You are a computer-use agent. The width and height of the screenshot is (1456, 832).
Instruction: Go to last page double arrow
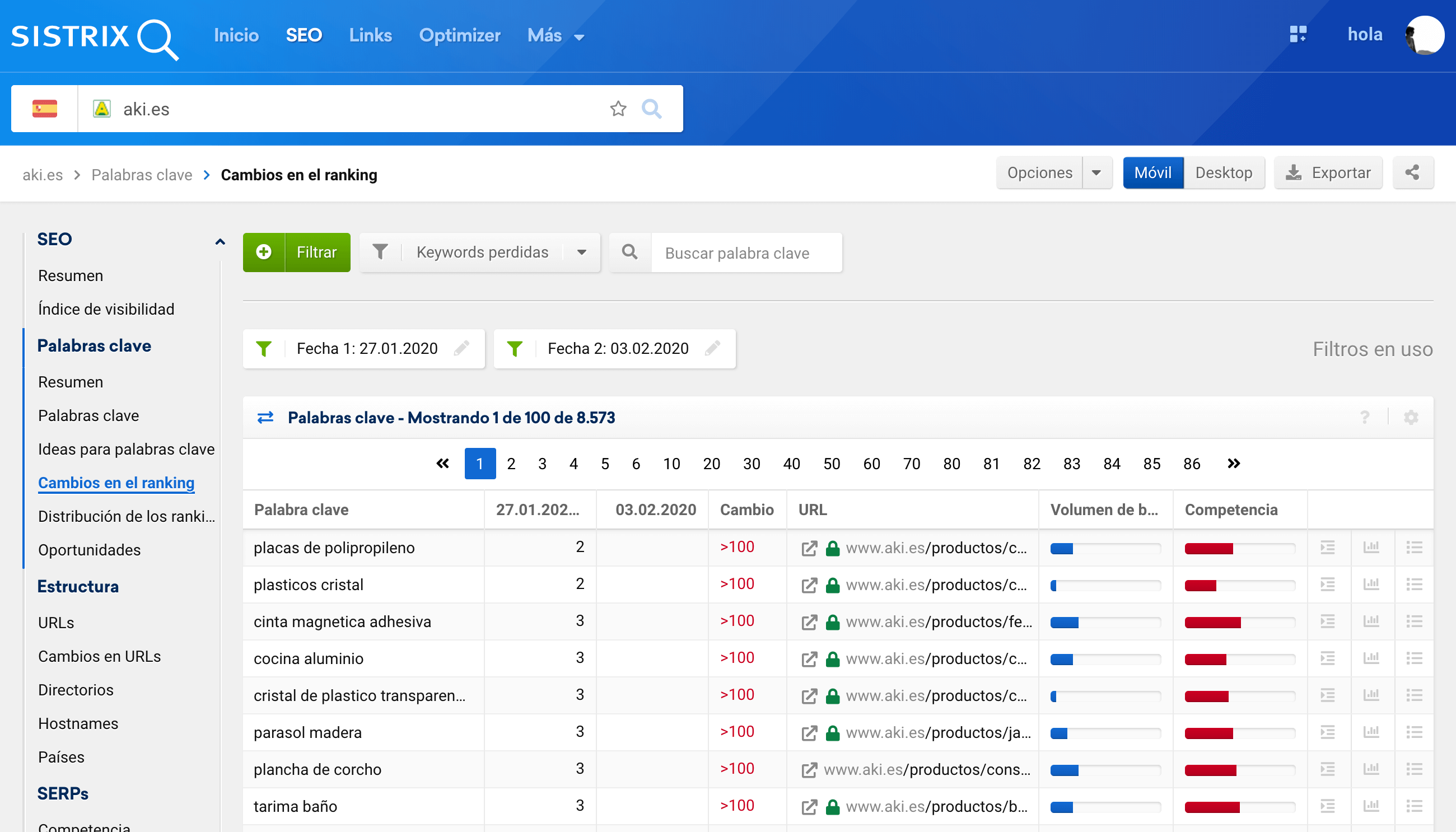click(x=1234, y=464)
